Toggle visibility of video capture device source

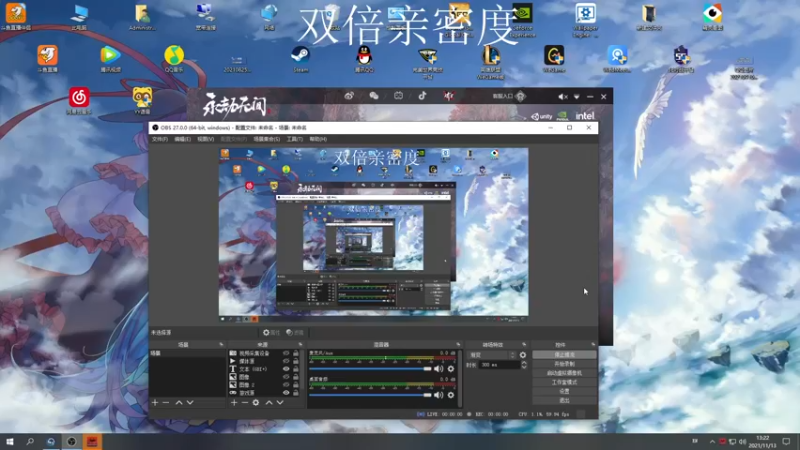(x=286, y=353)
